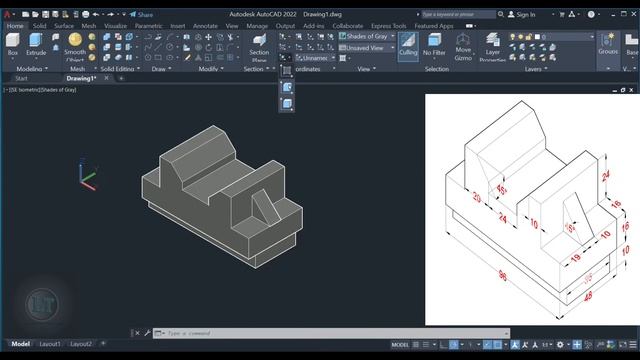Expand the Modify panel

click(x=211, y=69)
